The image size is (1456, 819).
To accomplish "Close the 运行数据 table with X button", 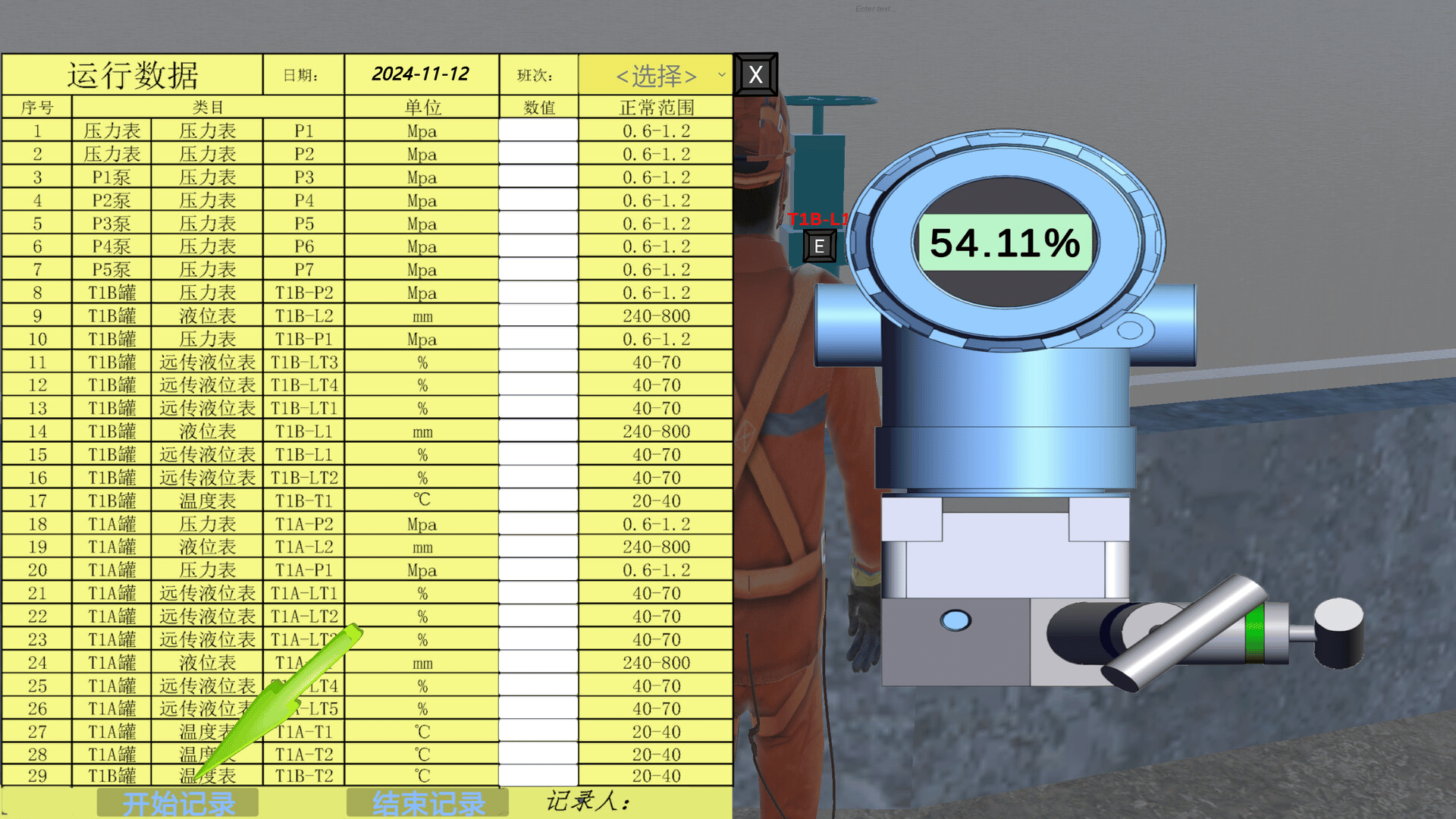I will (x=755, y=74).
